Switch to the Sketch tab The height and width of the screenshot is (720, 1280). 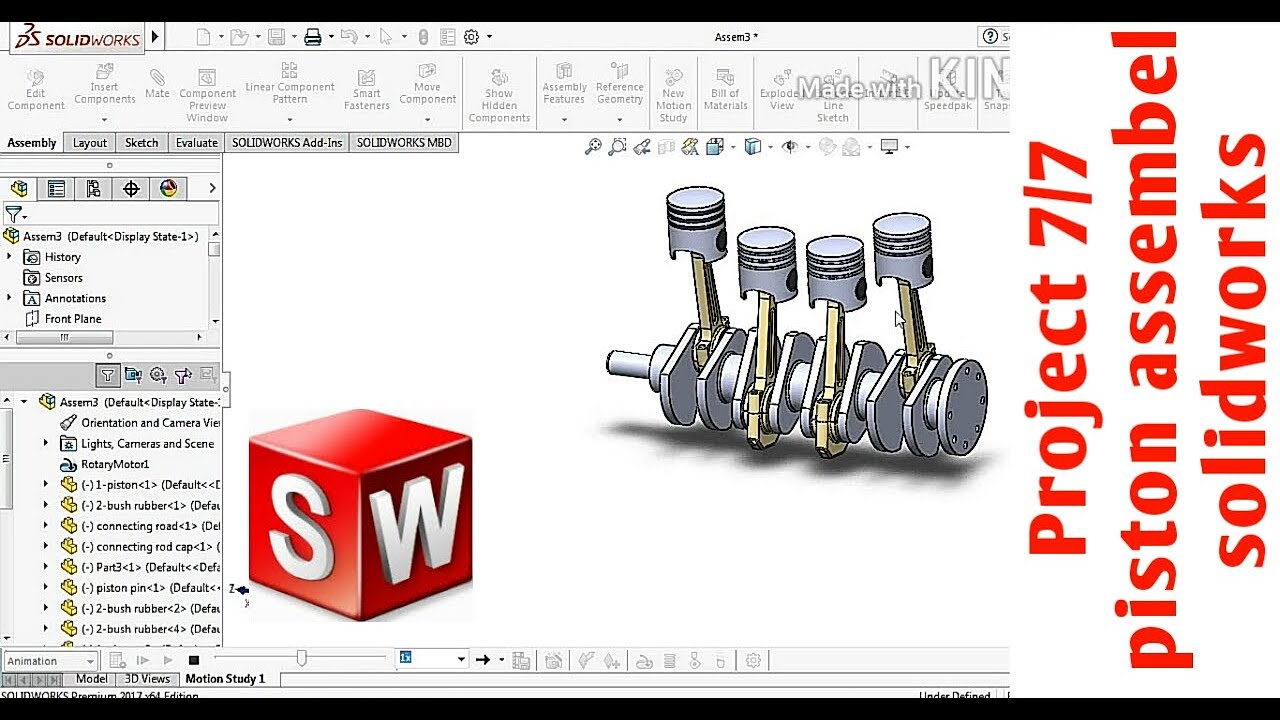pyautogui.click(x=141, y=143)
